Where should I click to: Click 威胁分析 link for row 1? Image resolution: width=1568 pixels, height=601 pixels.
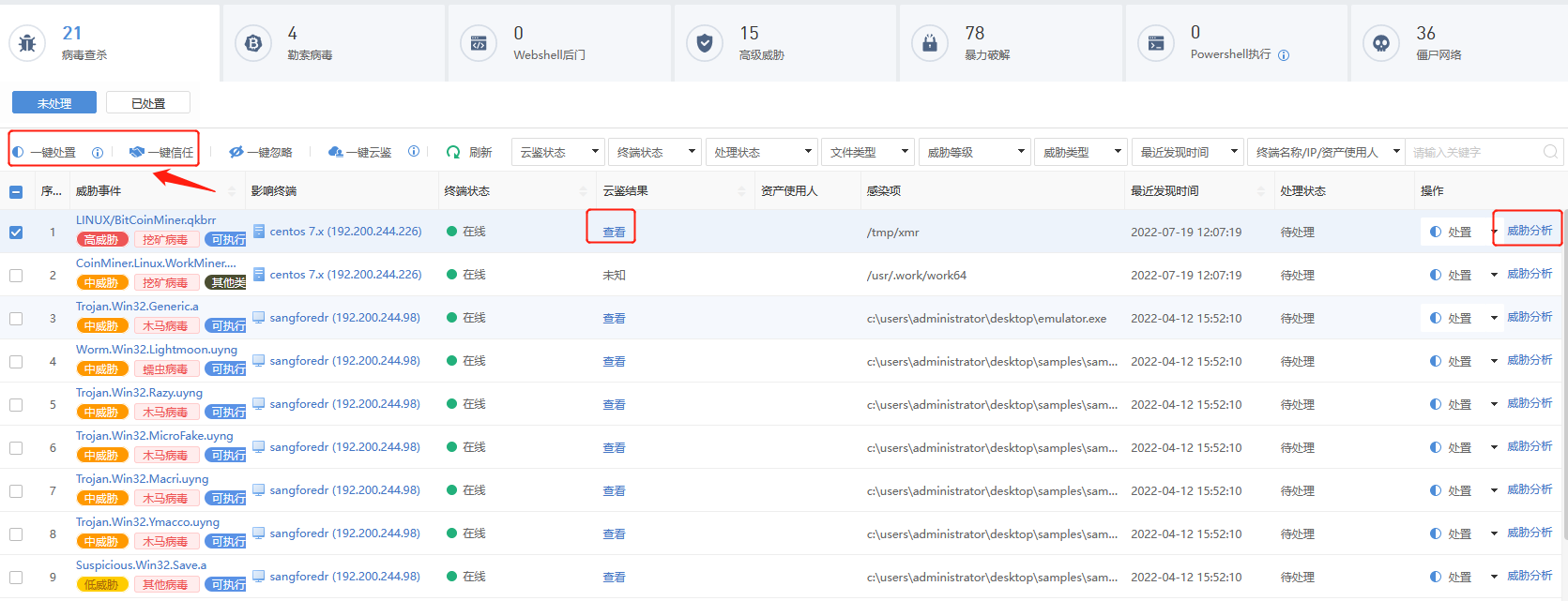(1530, 231)
